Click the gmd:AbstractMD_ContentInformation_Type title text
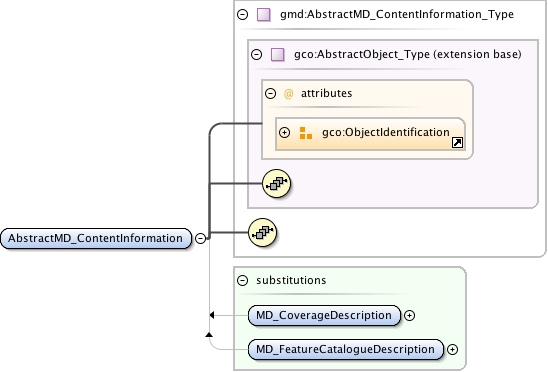This screenshot has height=372, width=548. pos(397,14)
